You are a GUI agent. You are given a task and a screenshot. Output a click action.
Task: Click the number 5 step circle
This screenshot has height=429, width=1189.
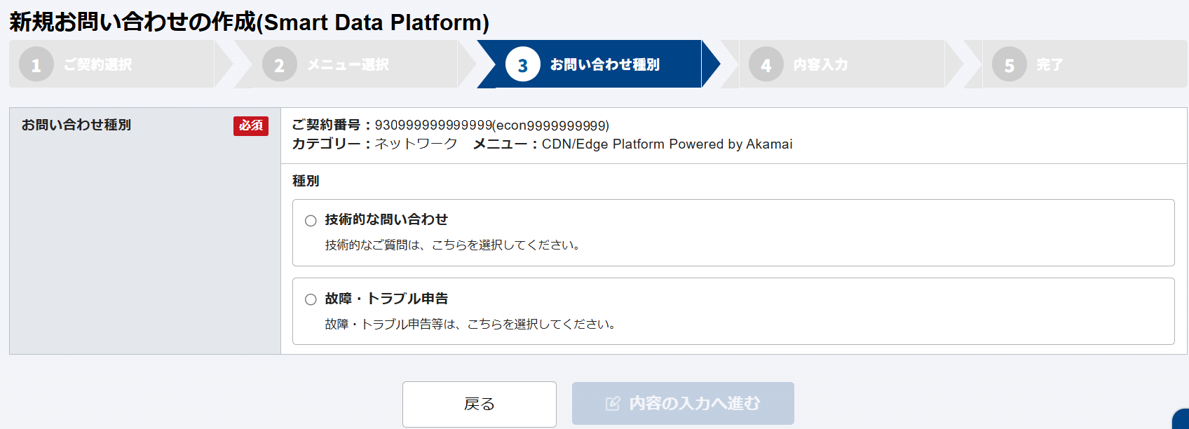pyautogui.click(x=1009, y=66)
